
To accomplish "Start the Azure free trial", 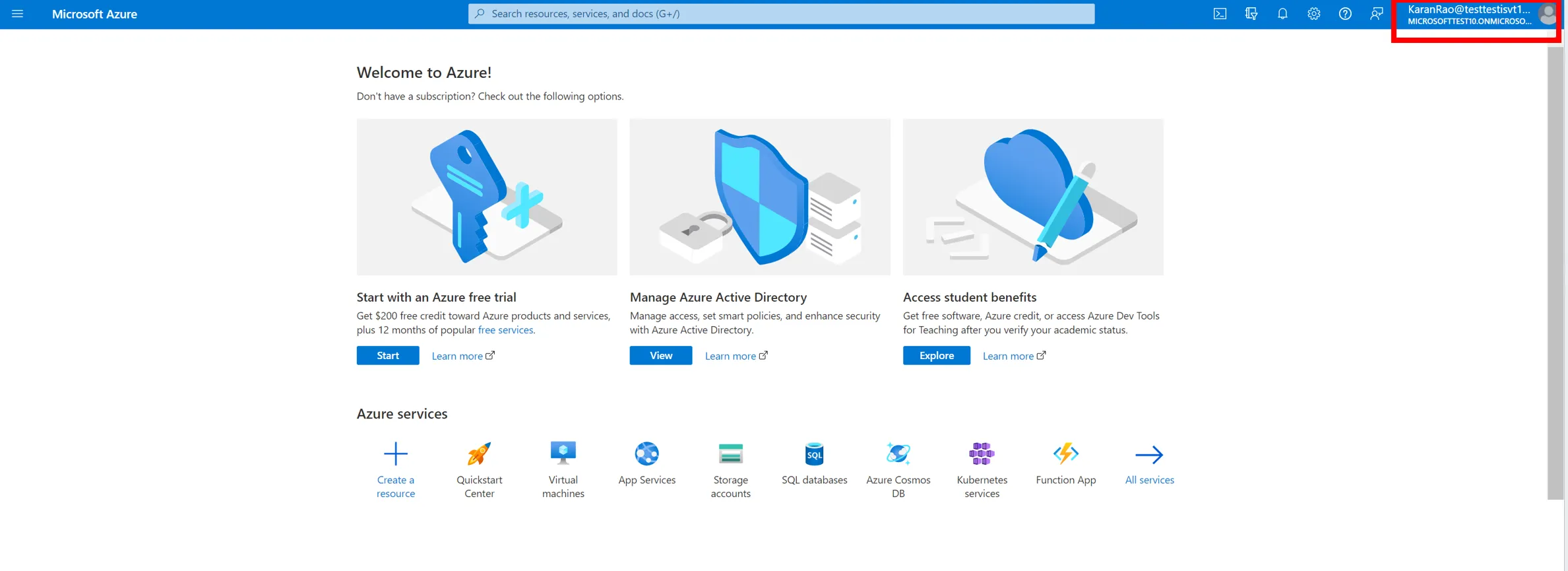I will pos(388,355).
